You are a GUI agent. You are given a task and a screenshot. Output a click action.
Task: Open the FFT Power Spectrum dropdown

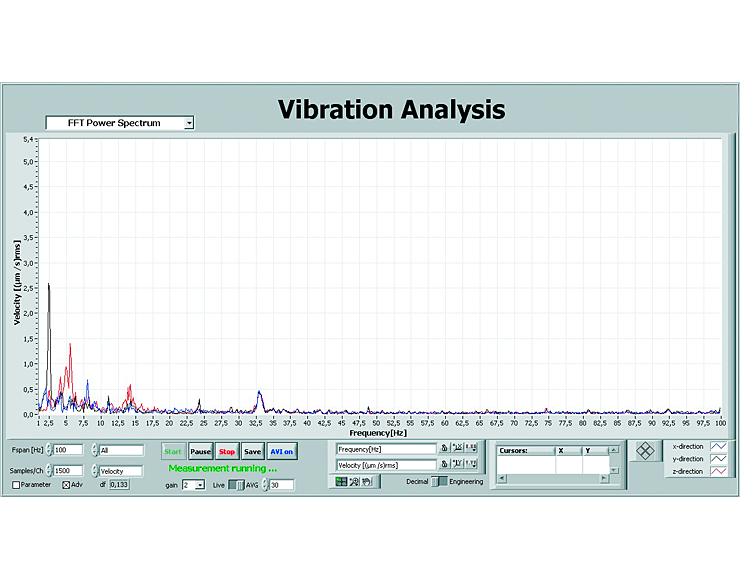(120, 123)
